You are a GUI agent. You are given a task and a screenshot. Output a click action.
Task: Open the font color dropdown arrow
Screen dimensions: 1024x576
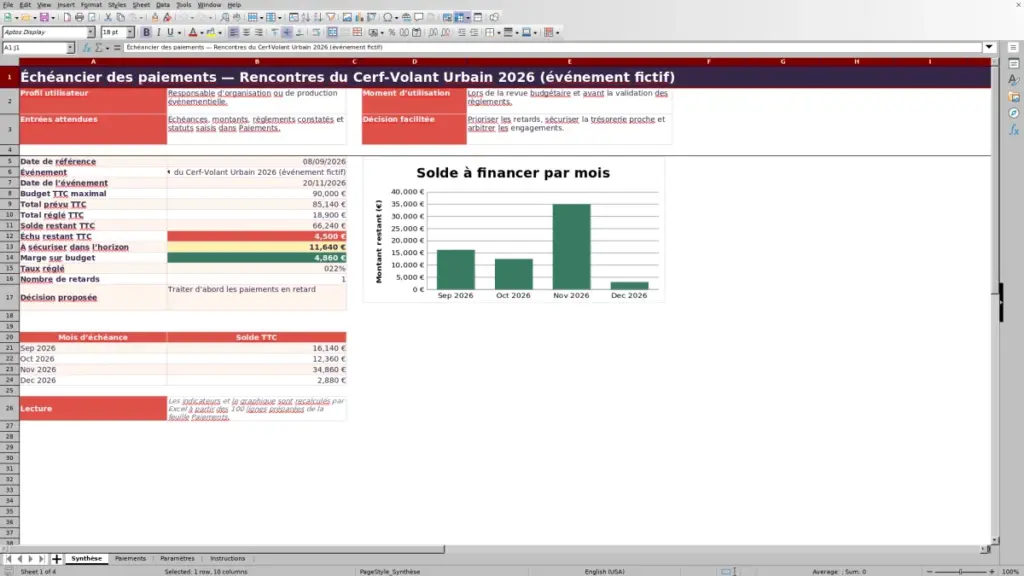coord(202,33)
